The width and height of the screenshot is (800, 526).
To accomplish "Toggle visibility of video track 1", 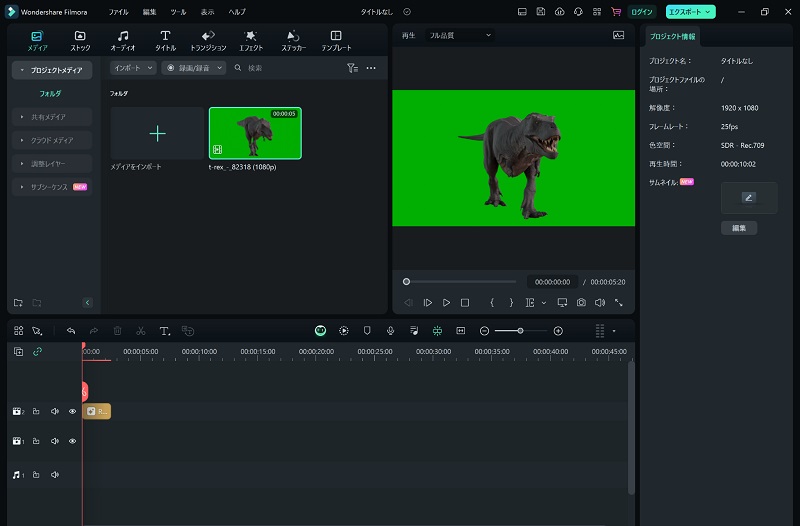I will [x=72, y=441].
